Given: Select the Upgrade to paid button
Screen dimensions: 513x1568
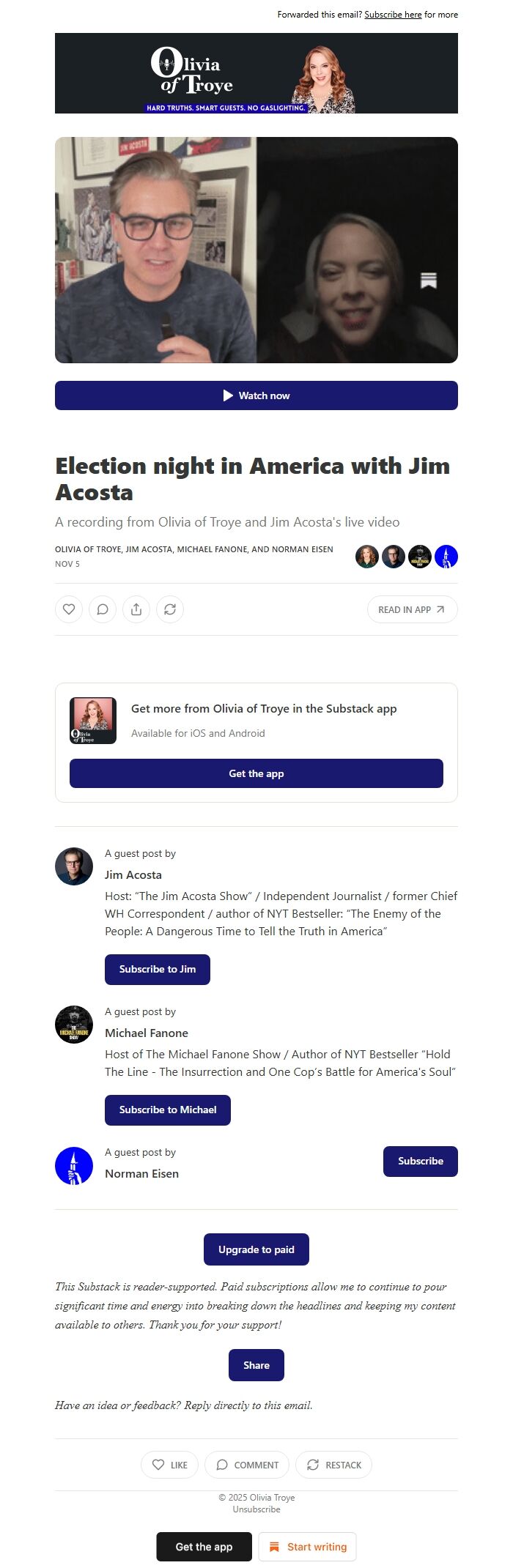Looking at the screenshot, I should (x=256, y=1249).
